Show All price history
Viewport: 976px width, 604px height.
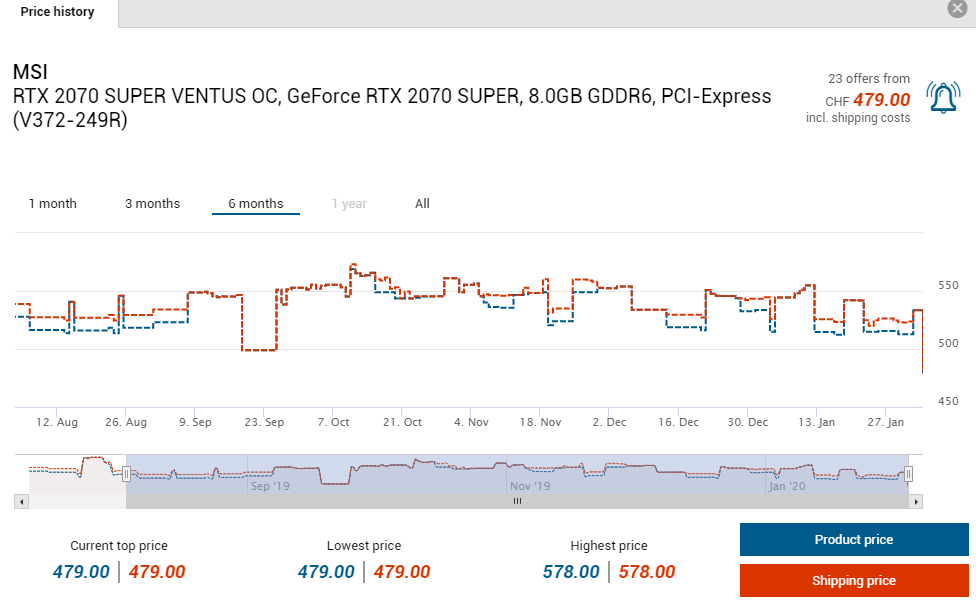(x=422, y=204)
